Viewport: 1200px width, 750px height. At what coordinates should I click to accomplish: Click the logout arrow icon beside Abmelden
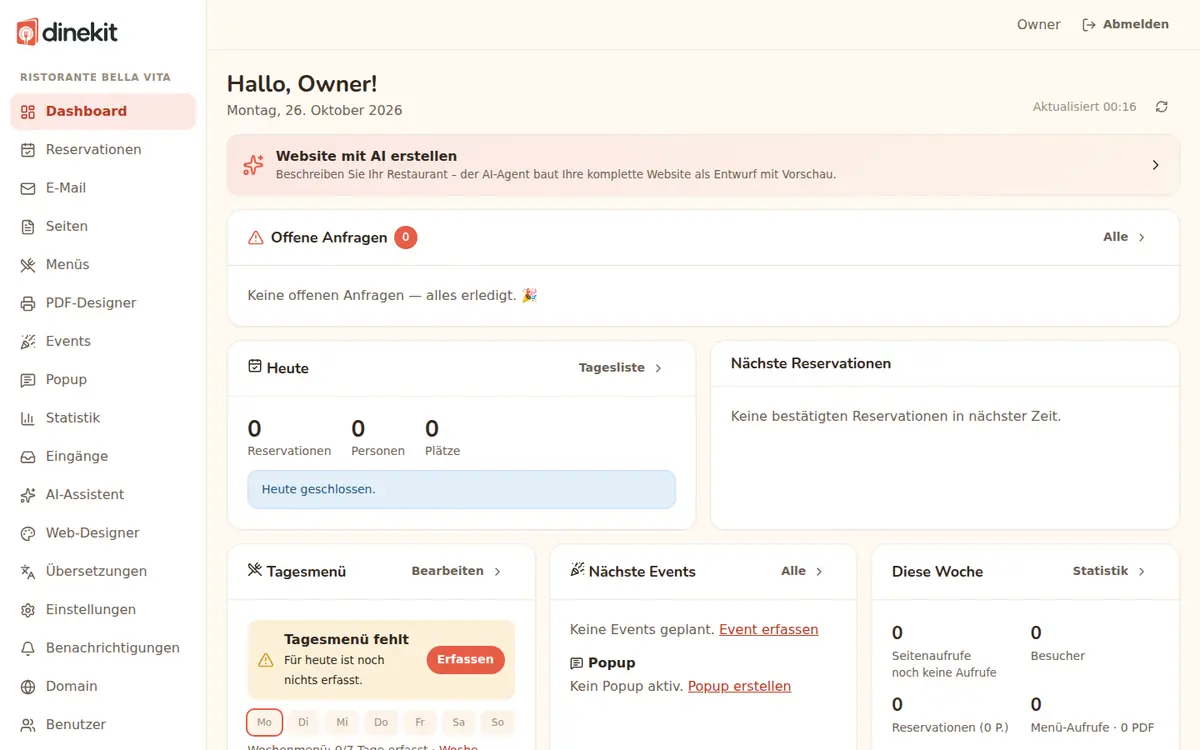pos(1089,25)
